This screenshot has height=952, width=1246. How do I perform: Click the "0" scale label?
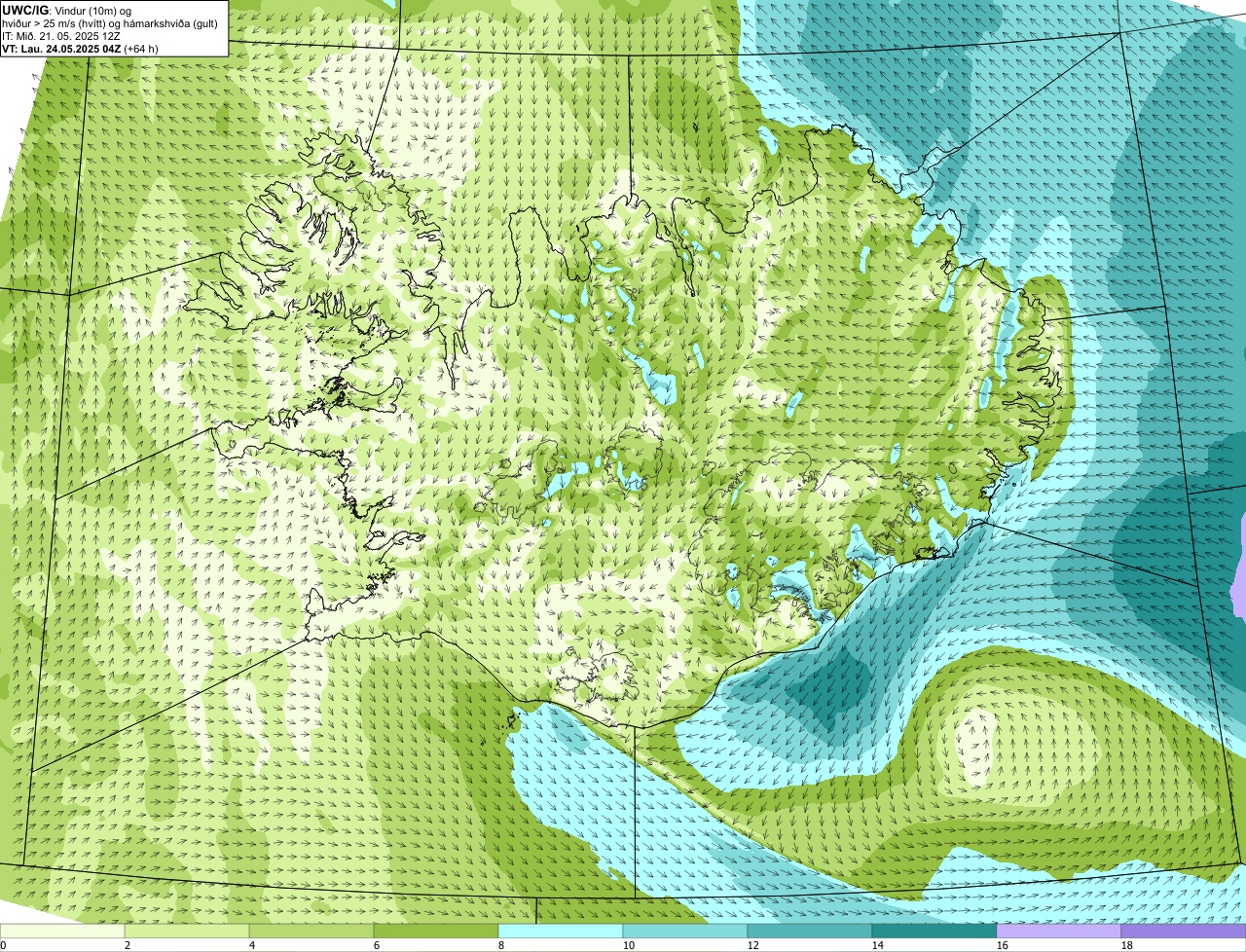click(4, 945)
